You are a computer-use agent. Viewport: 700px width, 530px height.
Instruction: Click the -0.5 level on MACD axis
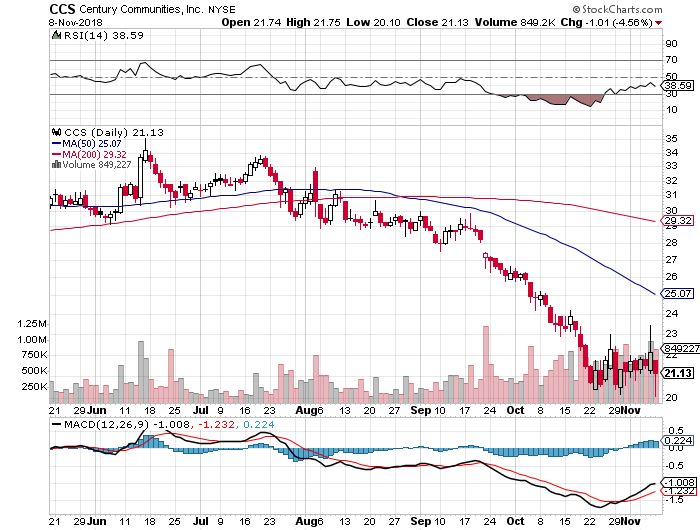(x=675, y=465)
